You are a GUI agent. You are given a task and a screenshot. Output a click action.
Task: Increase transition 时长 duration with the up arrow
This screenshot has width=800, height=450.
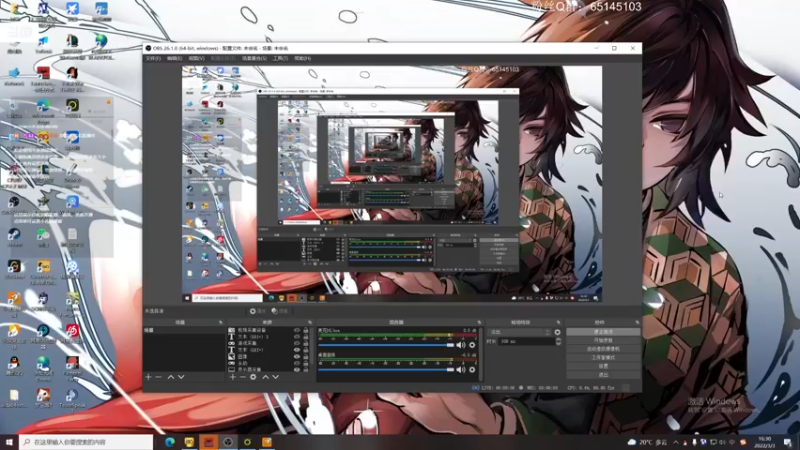pyautogui.click(x=558, y=339)
